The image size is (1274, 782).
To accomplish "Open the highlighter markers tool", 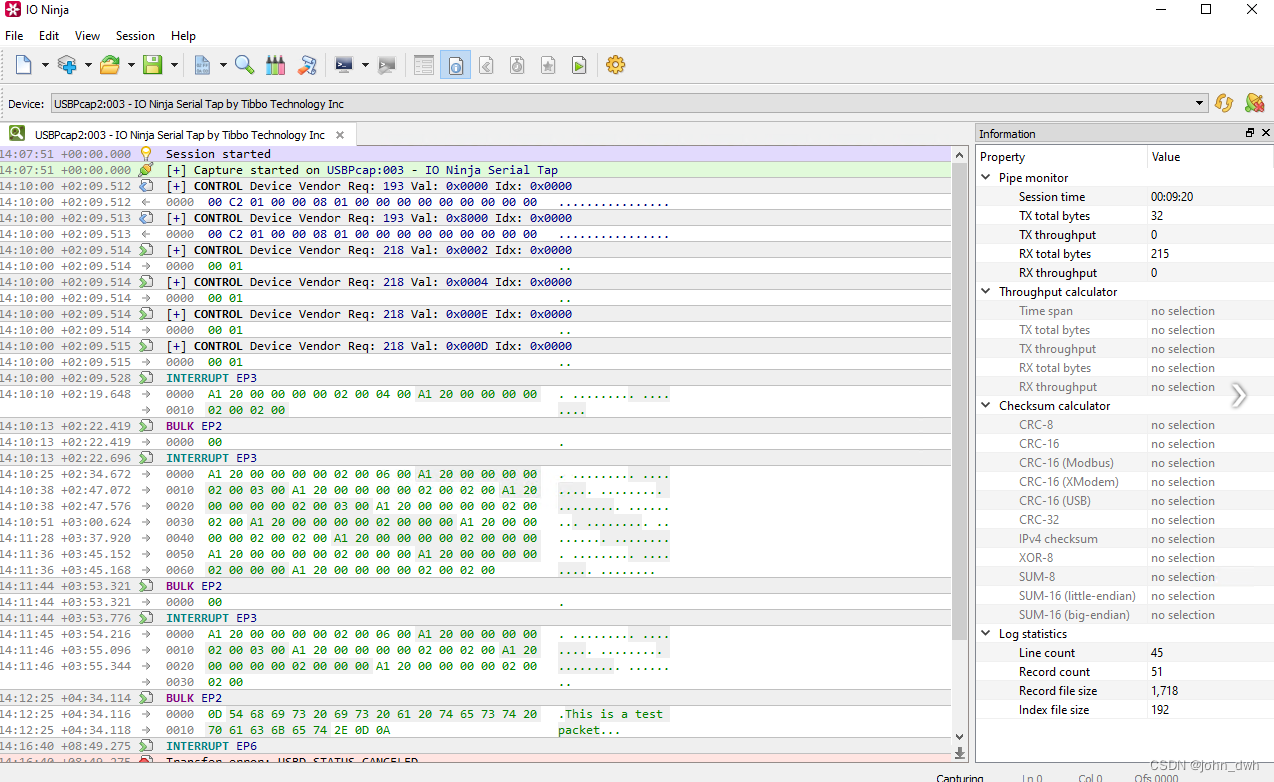I will click(x=275, y=64).
